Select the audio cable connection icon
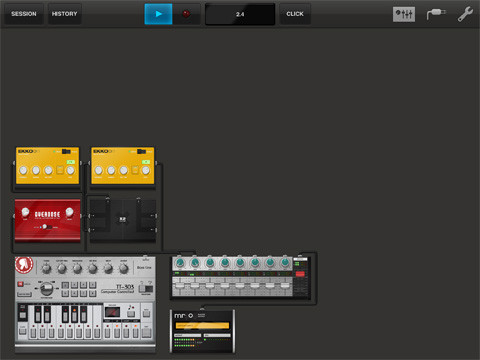Viewport: 480px width, 360px height. [x=436, y=14]
